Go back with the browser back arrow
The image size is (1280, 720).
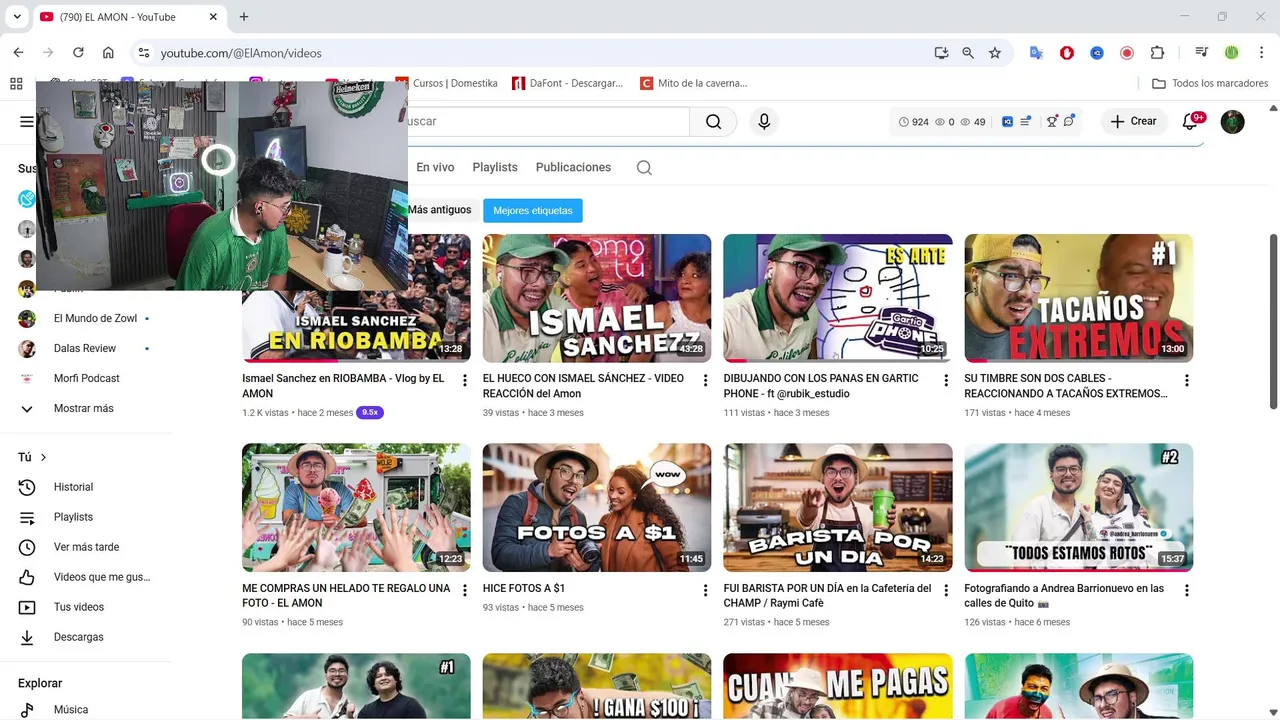pyautogui.click(x=18, y=53)
